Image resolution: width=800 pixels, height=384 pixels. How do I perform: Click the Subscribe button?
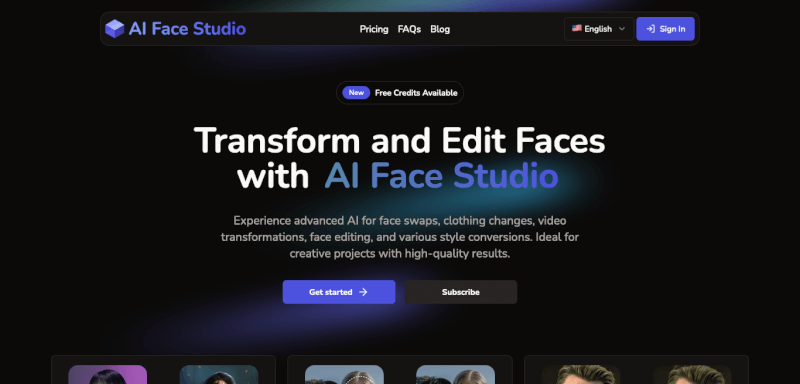click(x=461, y=292)
